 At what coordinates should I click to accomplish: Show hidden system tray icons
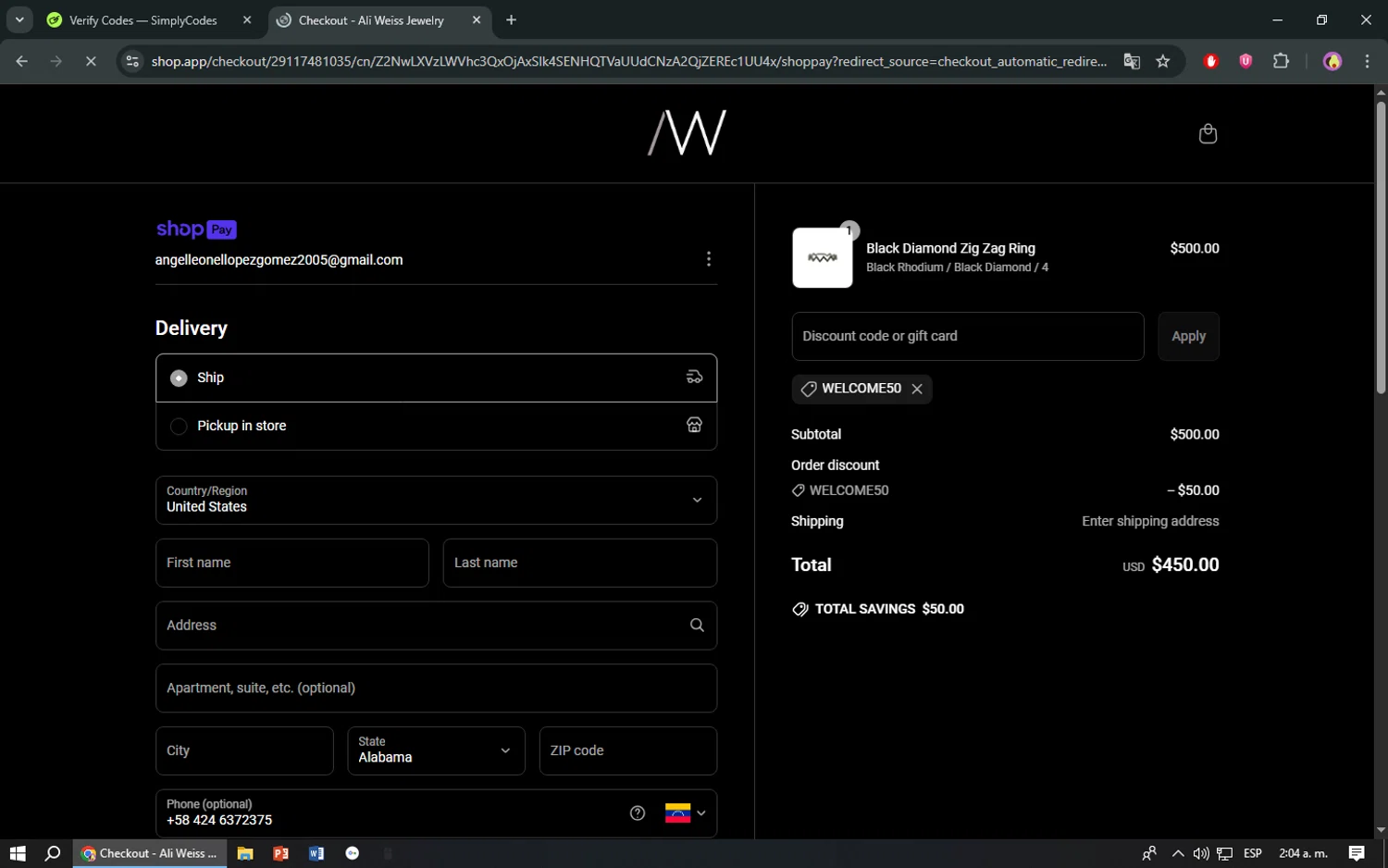pos(1177,853)
